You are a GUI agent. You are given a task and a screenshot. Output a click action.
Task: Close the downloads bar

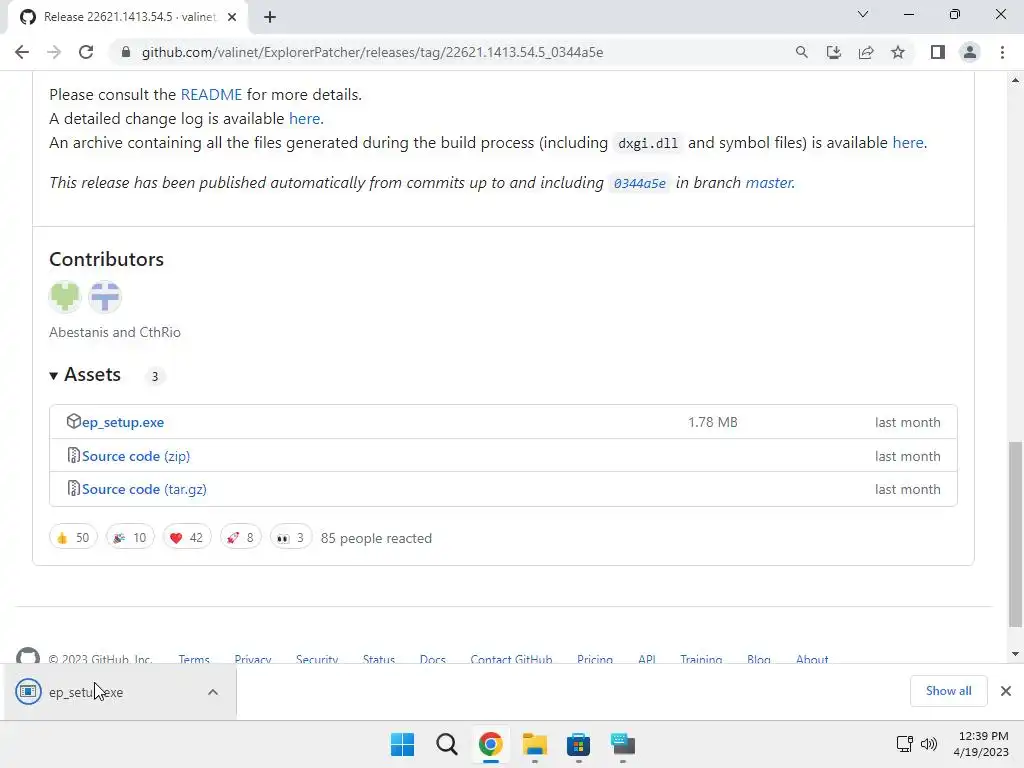click(1006, 691)
